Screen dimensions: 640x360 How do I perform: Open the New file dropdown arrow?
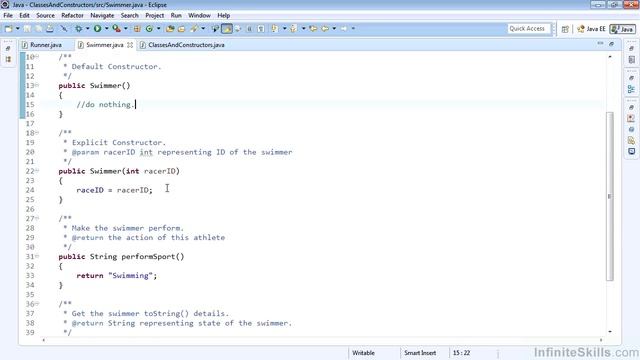click(18, 29)
